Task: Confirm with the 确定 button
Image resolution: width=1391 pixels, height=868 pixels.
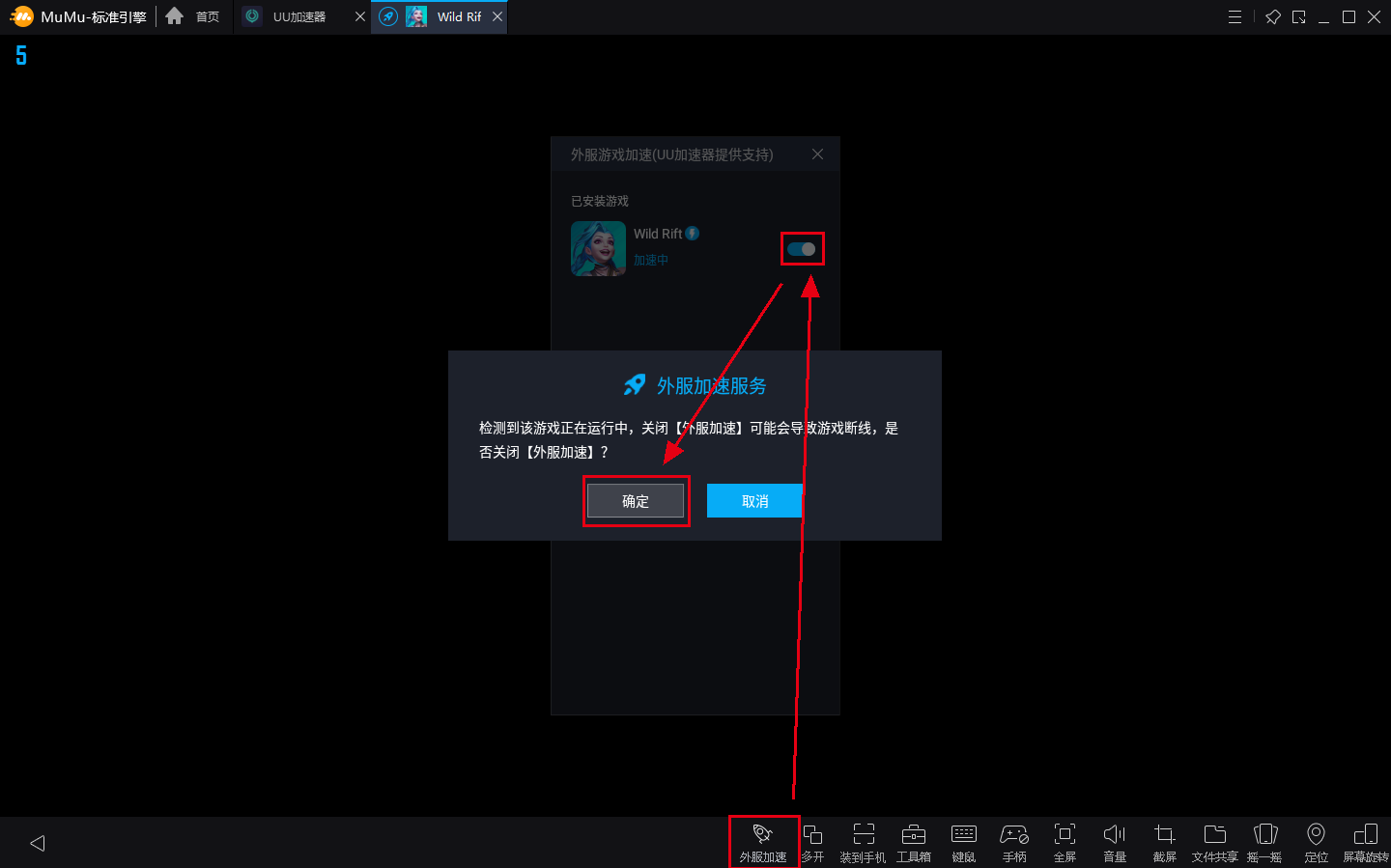Action: [x=636, y=500]
